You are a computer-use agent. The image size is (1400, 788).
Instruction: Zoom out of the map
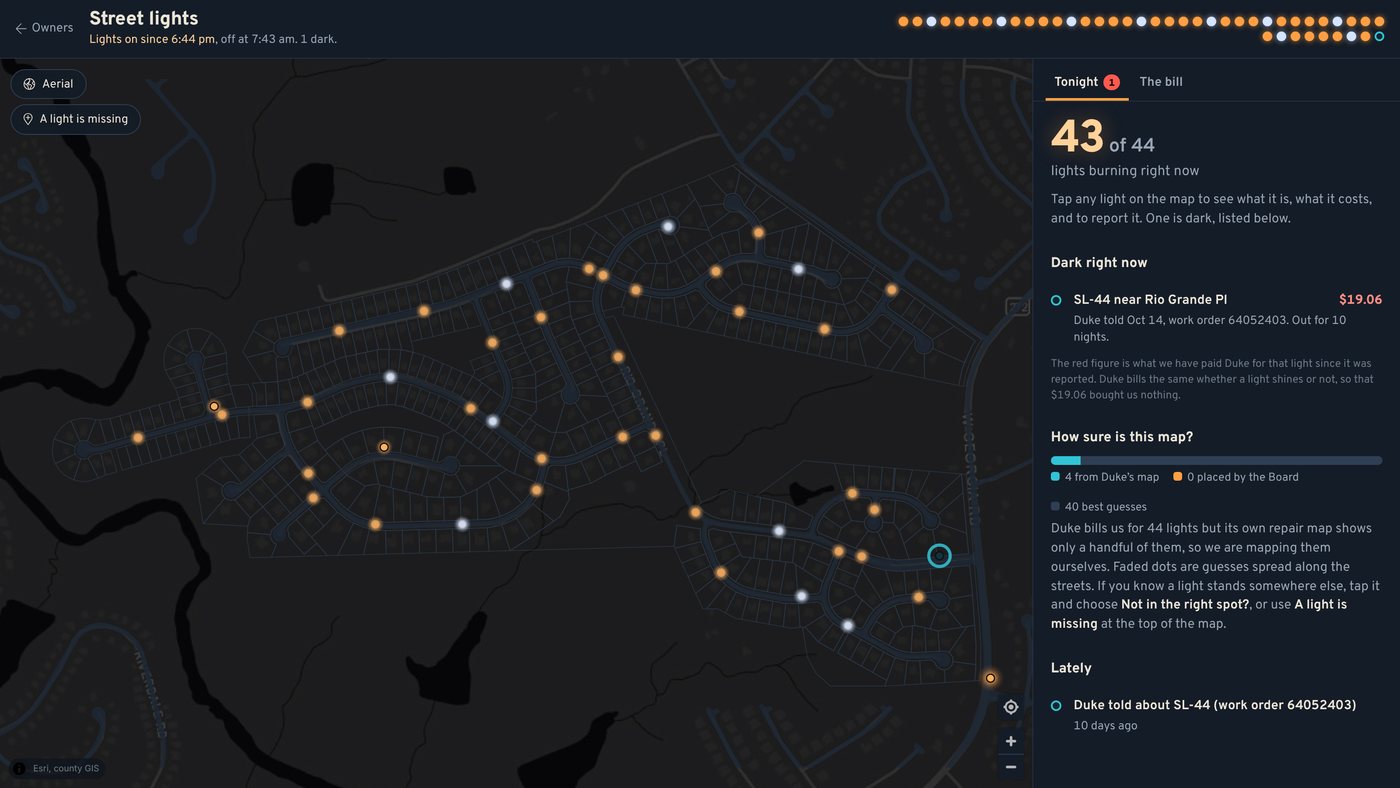click(1011, 767)
